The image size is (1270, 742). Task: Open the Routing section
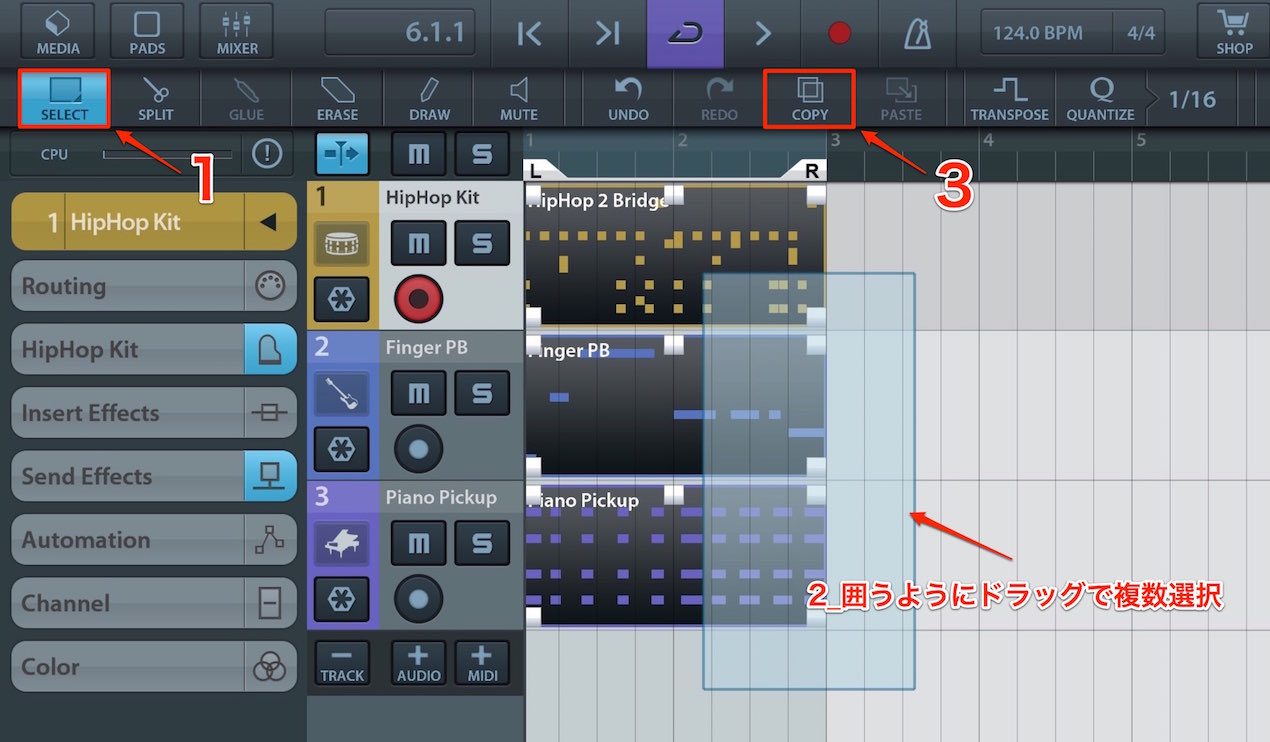(x=154, y=286)
